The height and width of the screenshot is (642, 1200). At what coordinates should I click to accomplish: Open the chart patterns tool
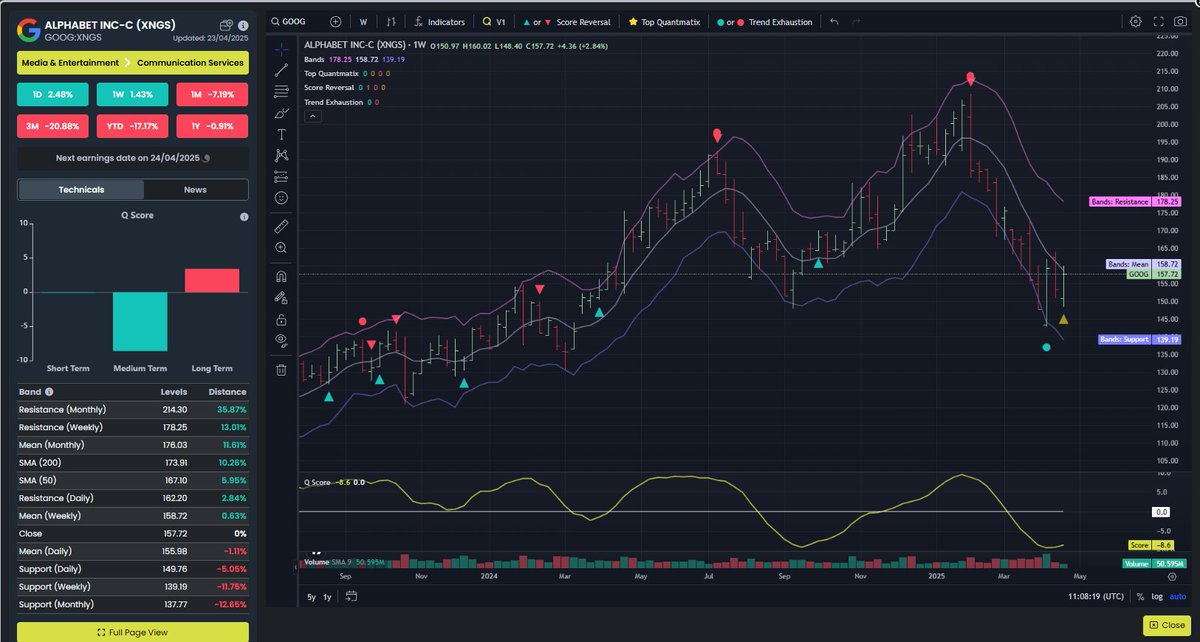281,155
